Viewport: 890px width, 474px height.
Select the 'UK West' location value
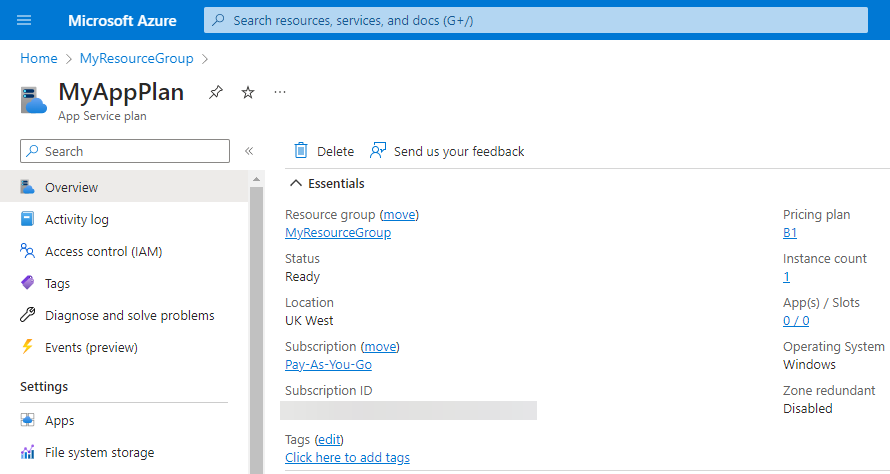click(309, 321)
